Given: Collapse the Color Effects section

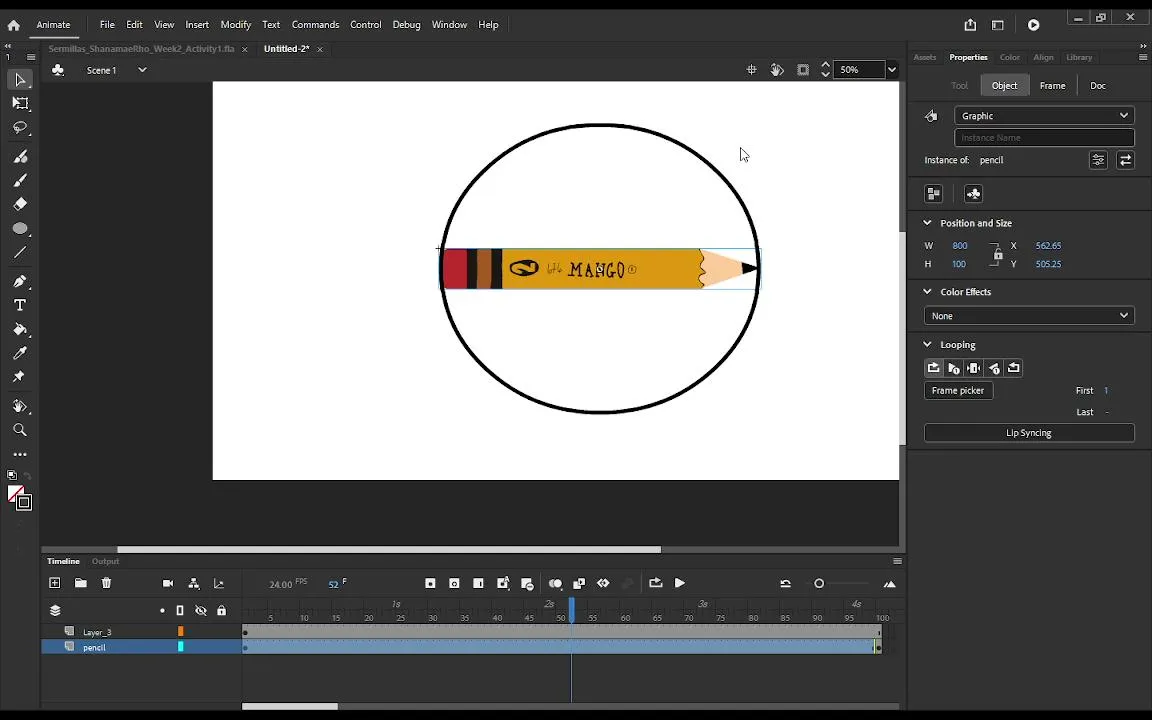Looking at the screenshot, I should tap(927, 292).
